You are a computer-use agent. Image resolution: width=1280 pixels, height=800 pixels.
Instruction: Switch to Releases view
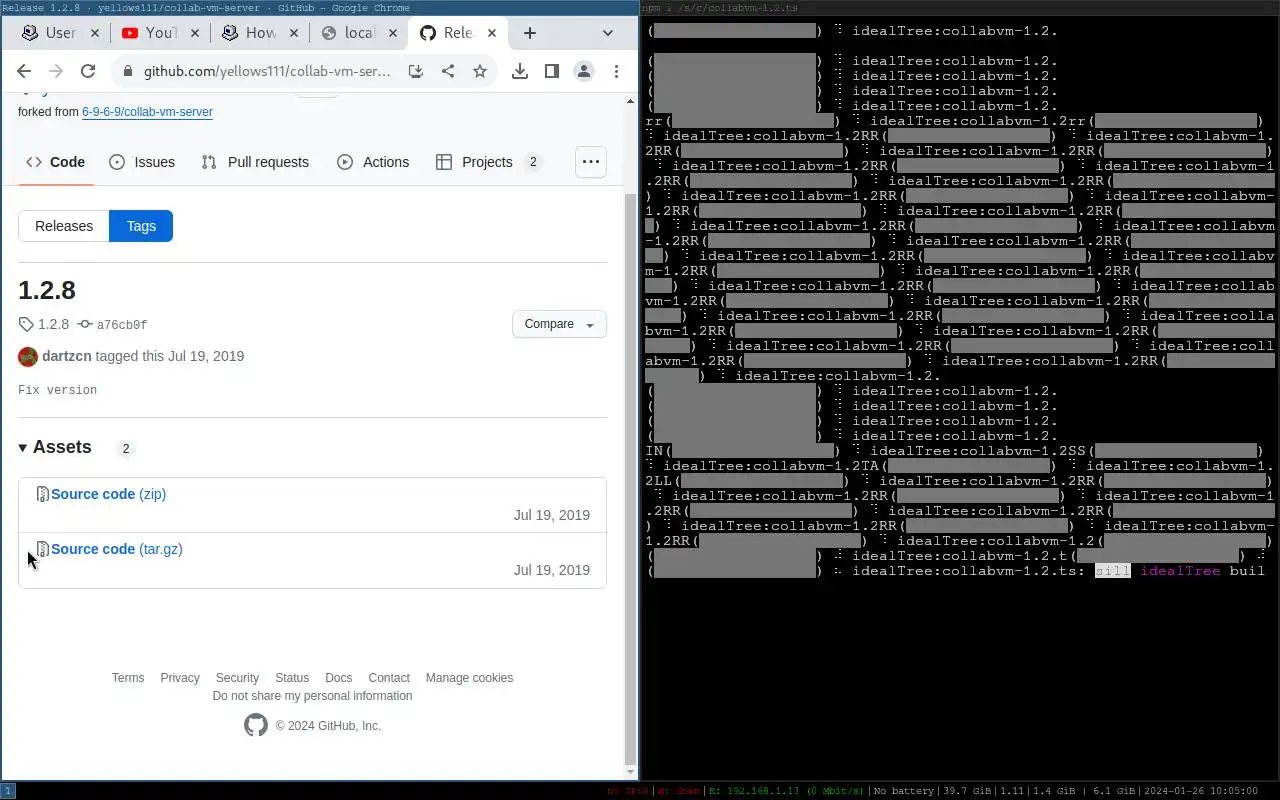[x=64, y=226]
